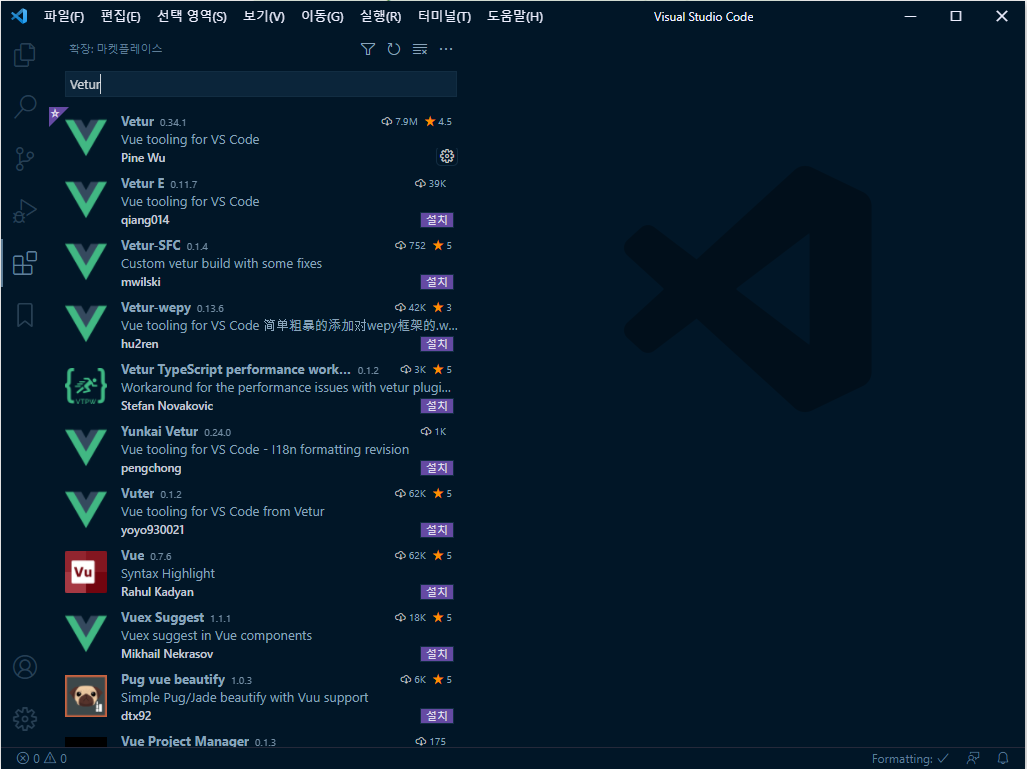The height and width of the screenshot is (769, 1027).
Task: Open the feedback icon in status bar
Action: pyautogui.click(x=973, y=759)
